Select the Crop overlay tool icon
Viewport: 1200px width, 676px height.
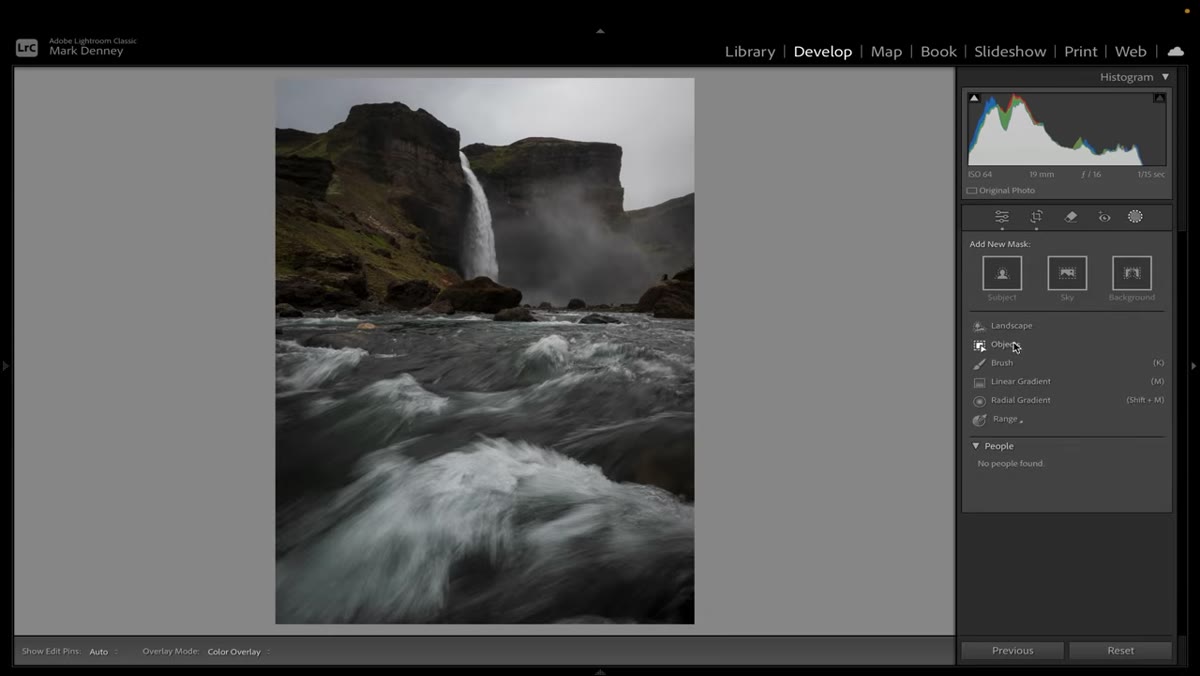coord(1036,217)
